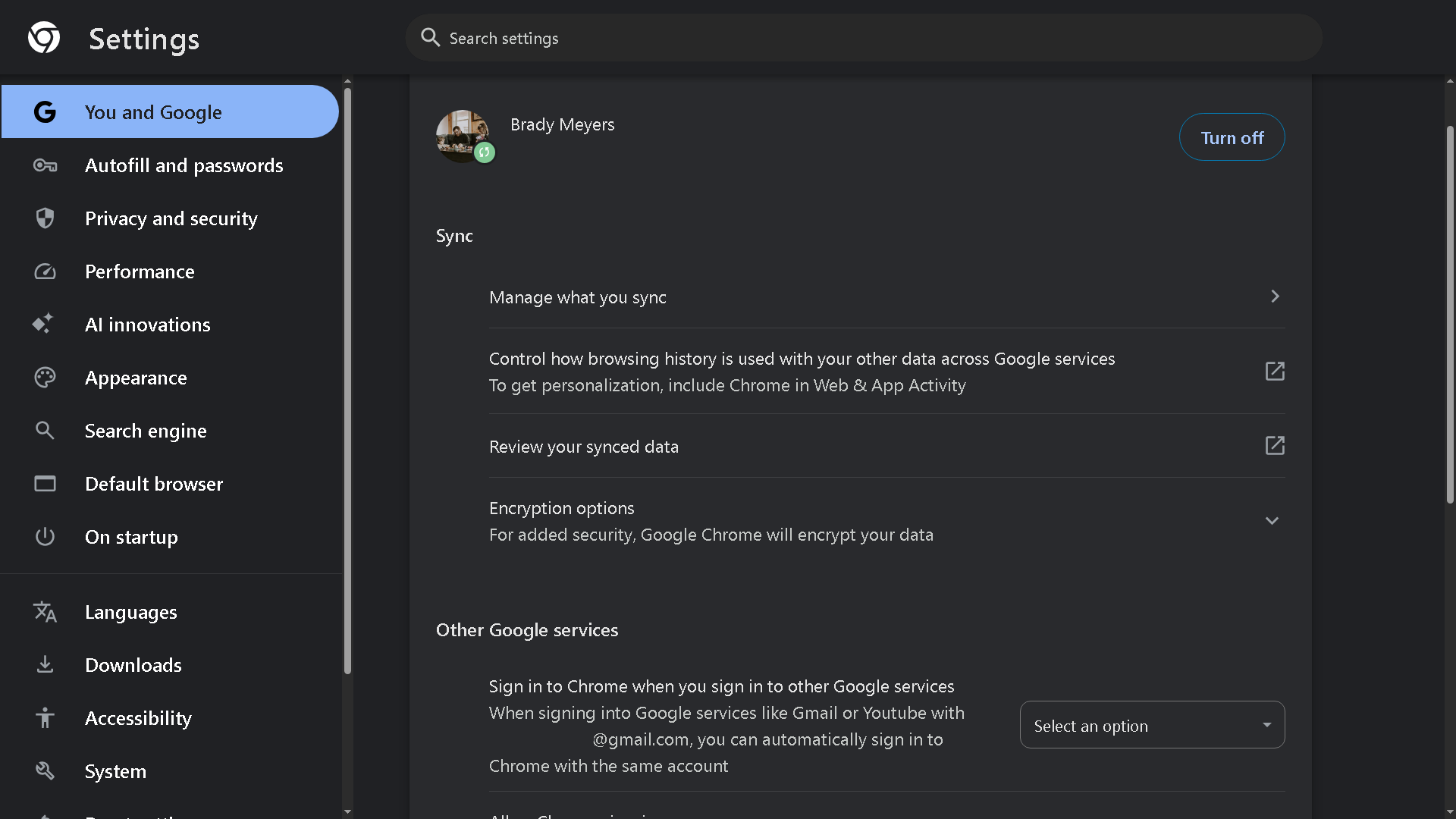Click the Autofill key icon

pos(45,165)
